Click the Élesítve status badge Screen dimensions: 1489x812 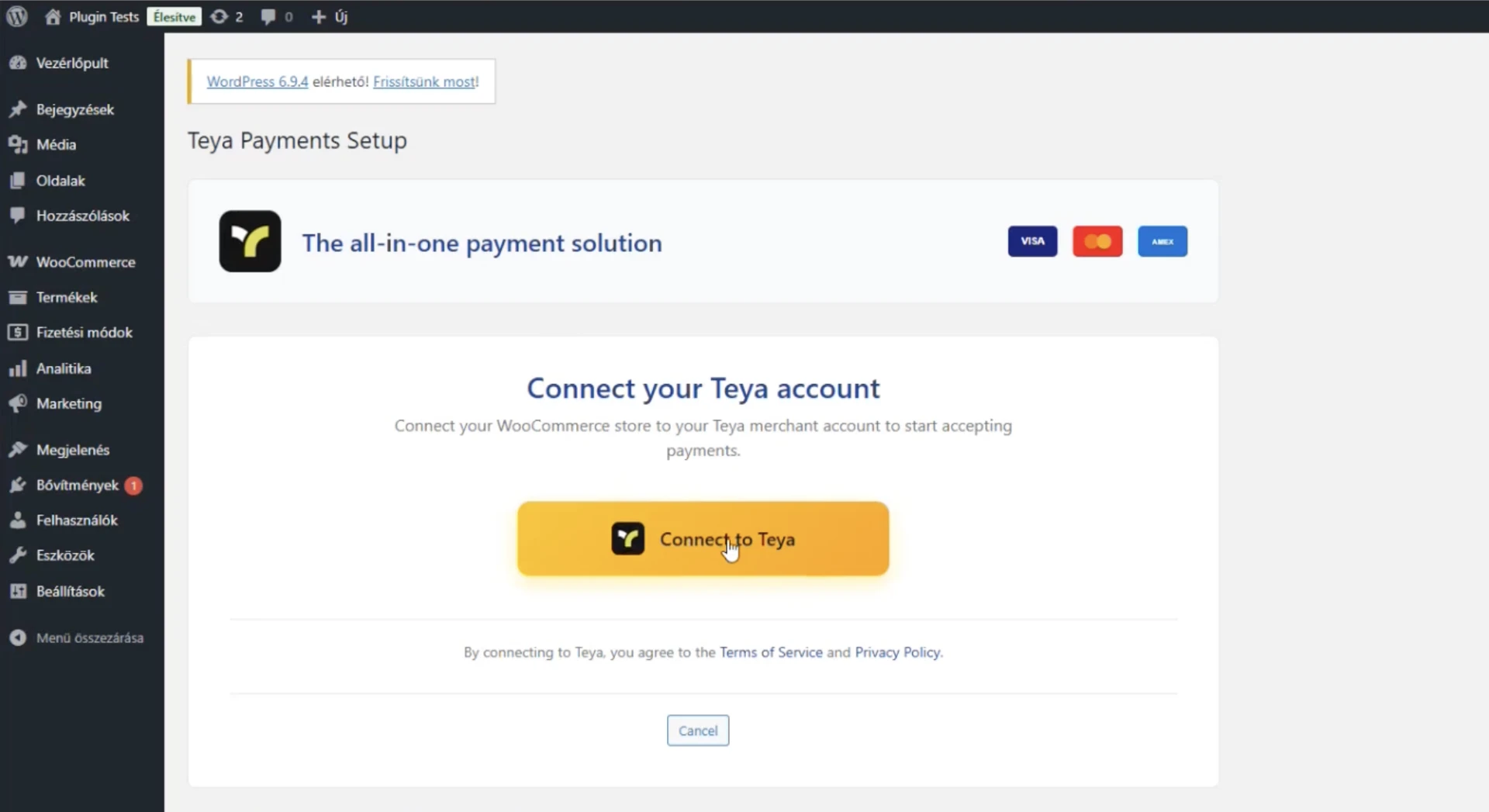[174, 16]
